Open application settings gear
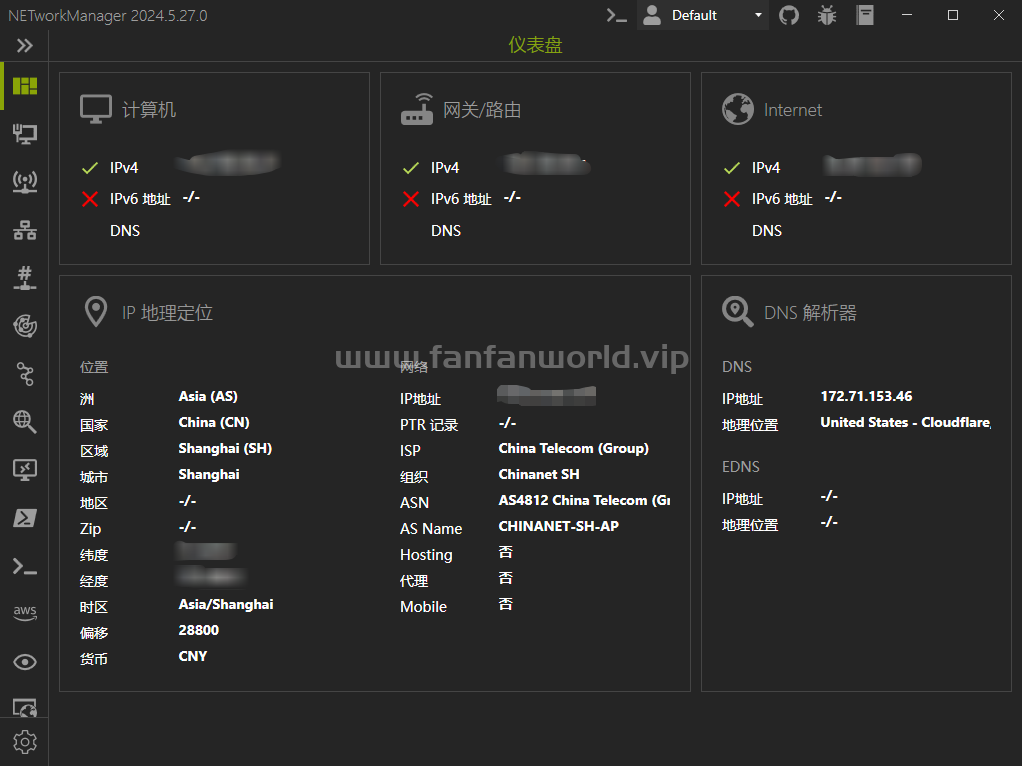 click(25, 742)
